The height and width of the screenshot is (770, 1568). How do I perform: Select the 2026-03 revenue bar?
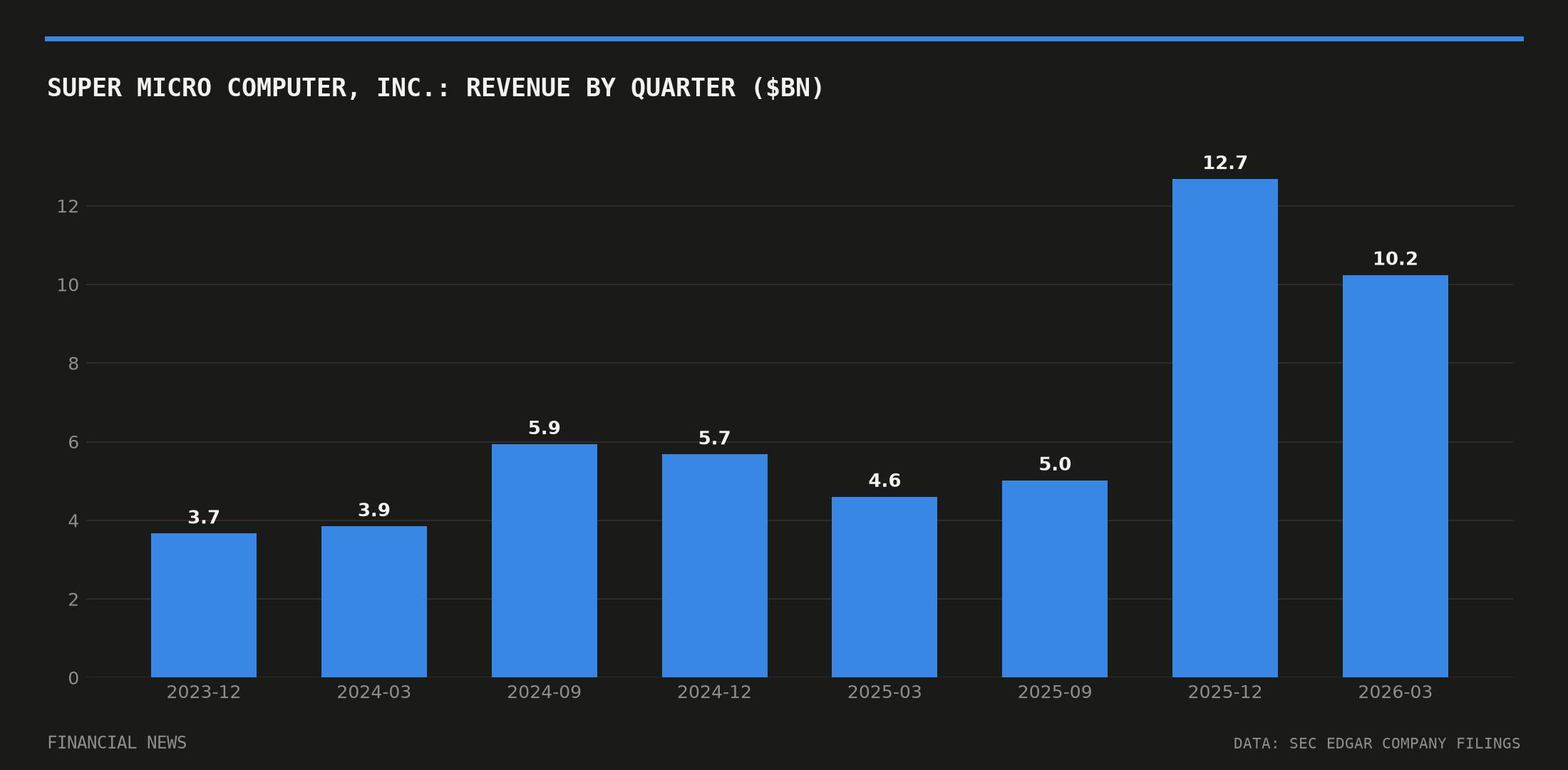click(x=1396, y=476)
